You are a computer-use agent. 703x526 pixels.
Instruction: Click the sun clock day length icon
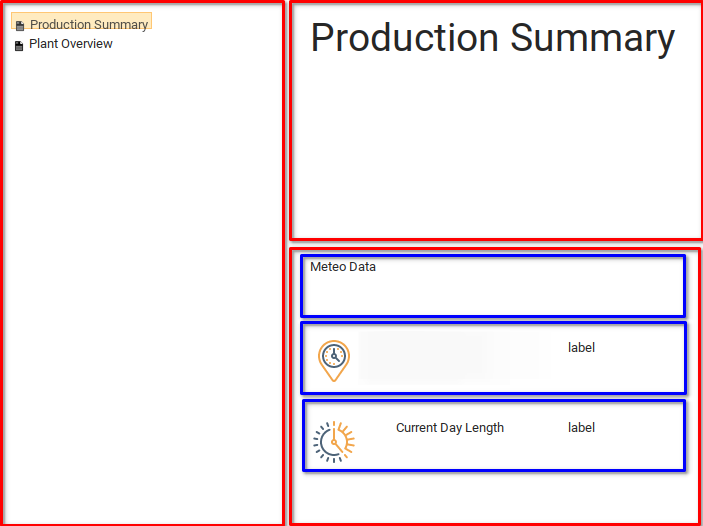pos(334,442)
